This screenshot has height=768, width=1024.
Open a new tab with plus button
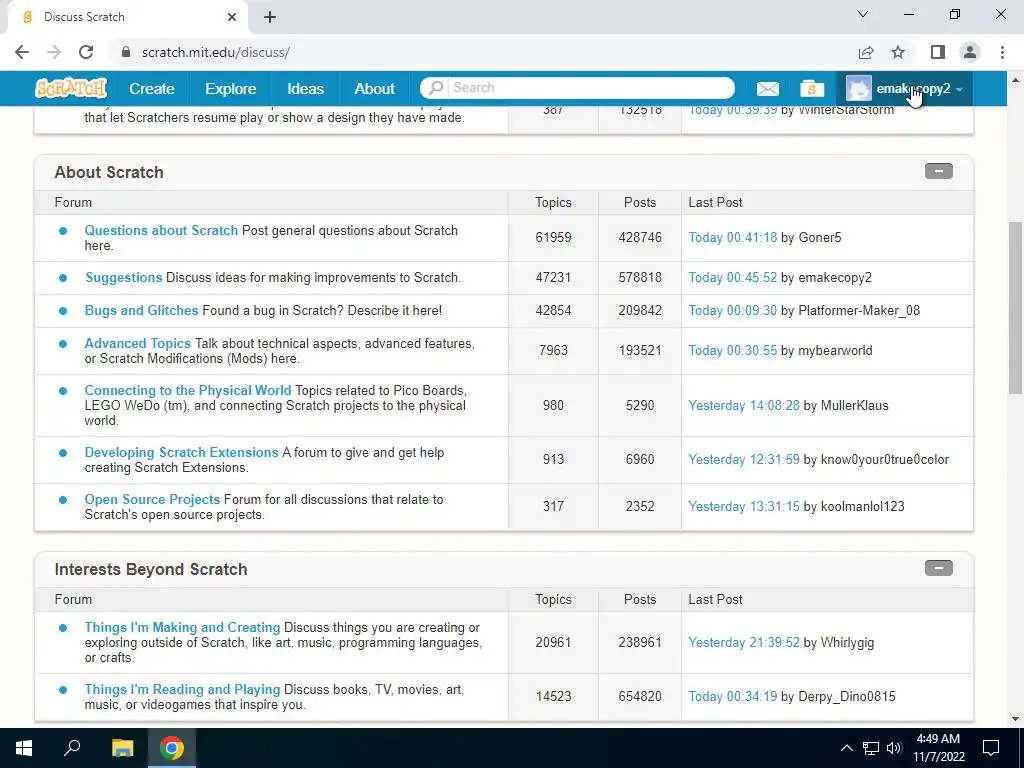(270, 17)
